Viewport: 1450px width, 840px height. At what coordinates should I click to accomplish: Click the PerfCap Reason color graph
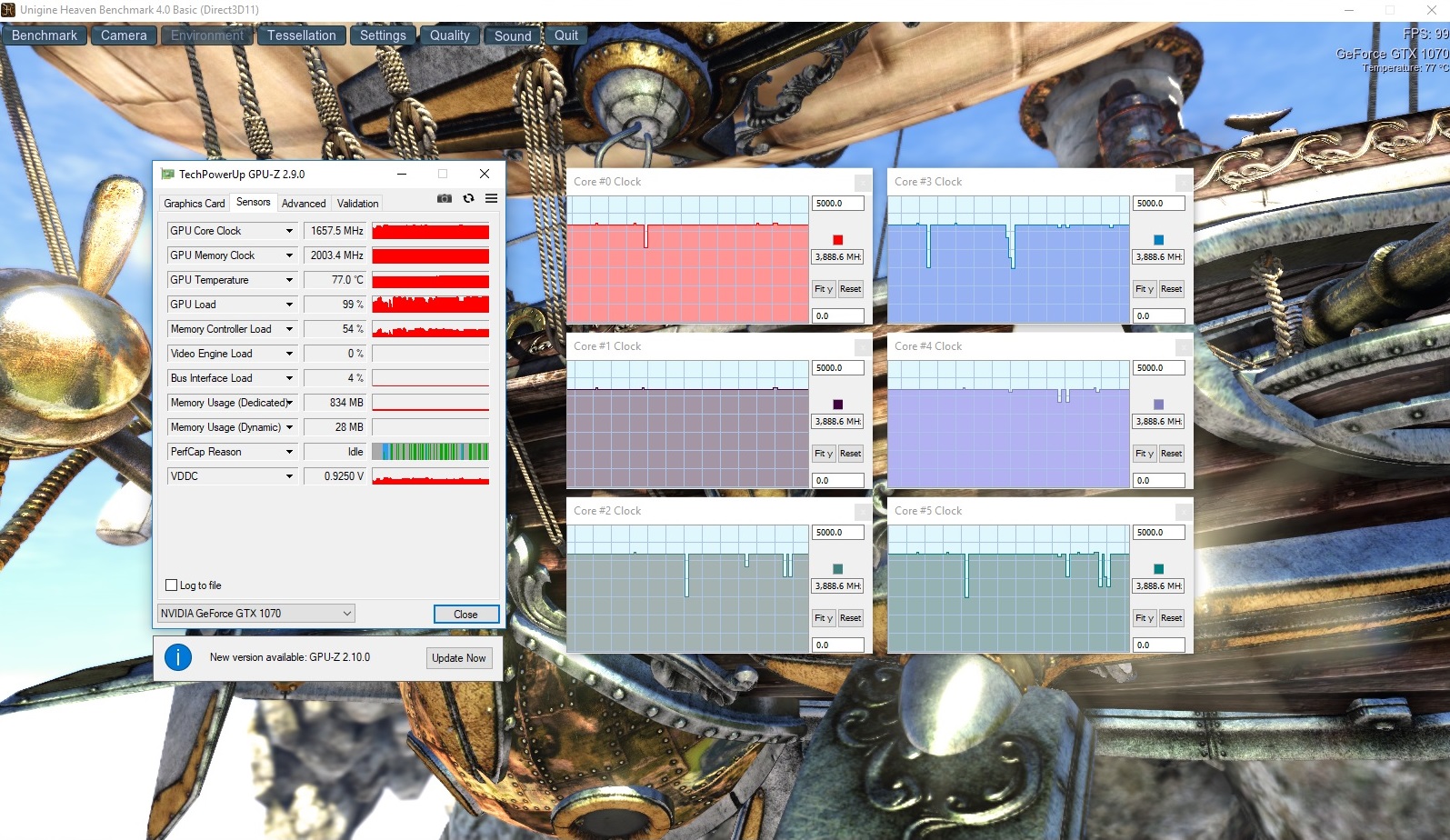(431, 452)
